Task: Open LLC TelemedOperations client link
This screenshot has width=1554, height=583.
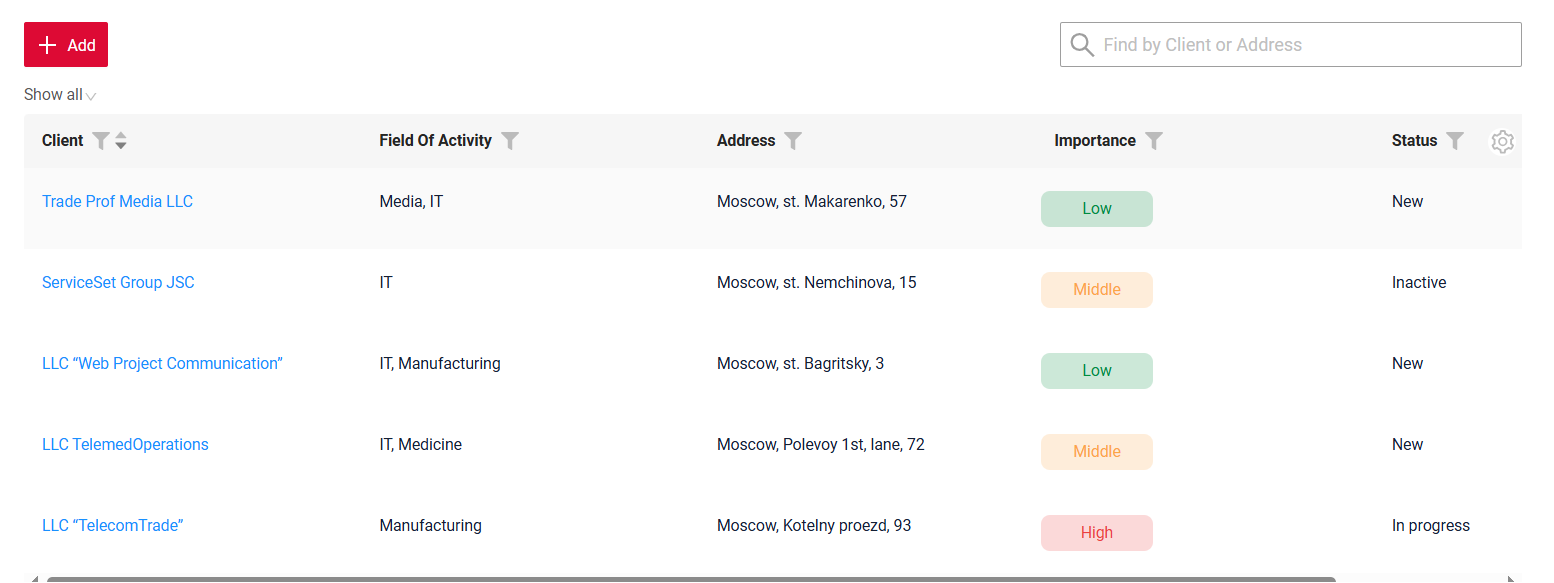Action: (x=125, y=445)
